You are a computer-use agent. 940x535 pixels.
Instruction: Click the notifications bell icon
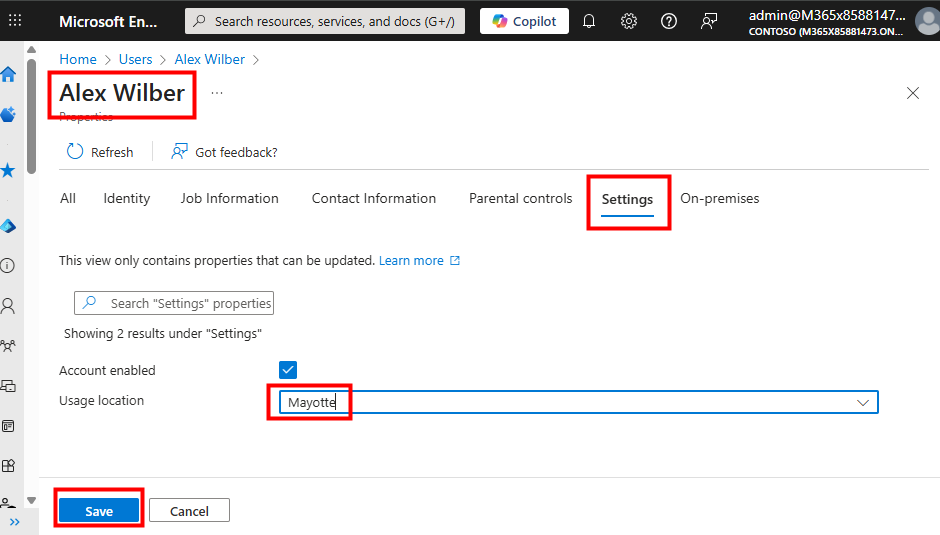click(x=589, y=21)
